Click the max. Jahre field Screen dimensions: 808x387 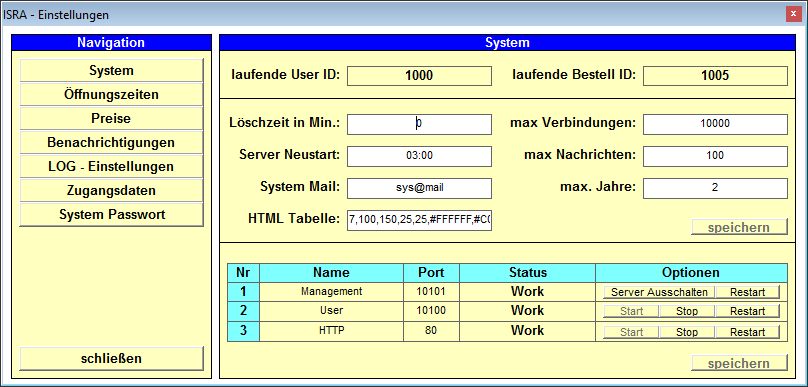(715, 188)
